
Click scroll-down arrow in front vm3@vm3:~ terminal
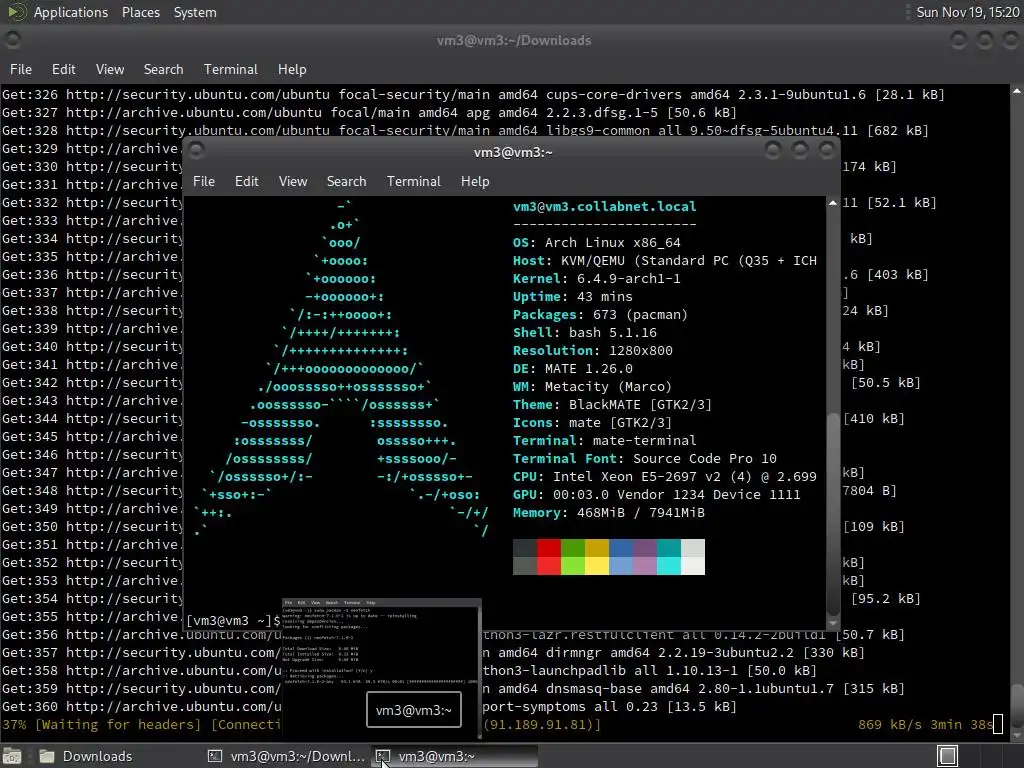(833, 623)
